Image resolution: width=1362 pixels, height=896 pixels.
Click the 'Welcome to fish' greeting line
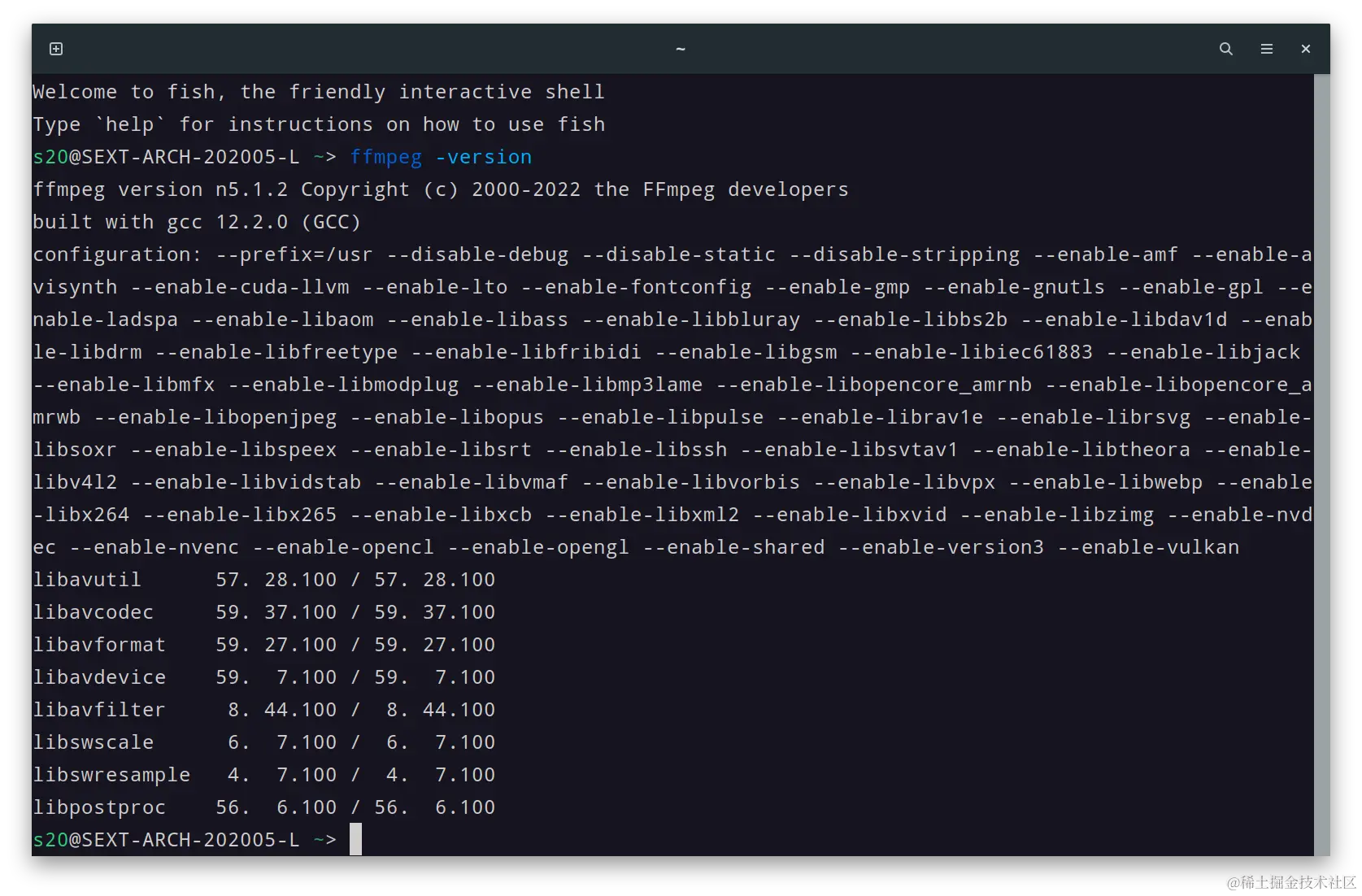coord(319,92)
